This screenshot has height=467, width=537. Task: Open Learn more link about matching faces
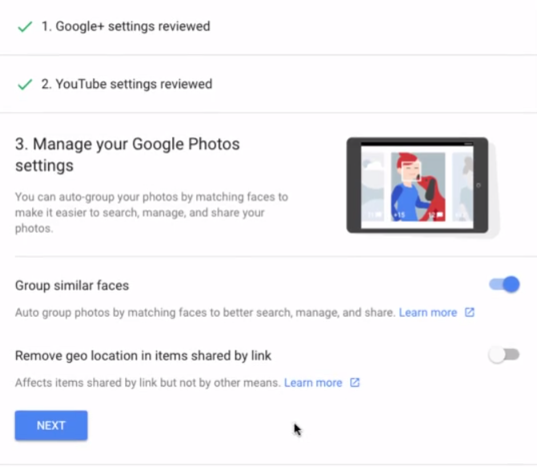[x=428, y=313]
